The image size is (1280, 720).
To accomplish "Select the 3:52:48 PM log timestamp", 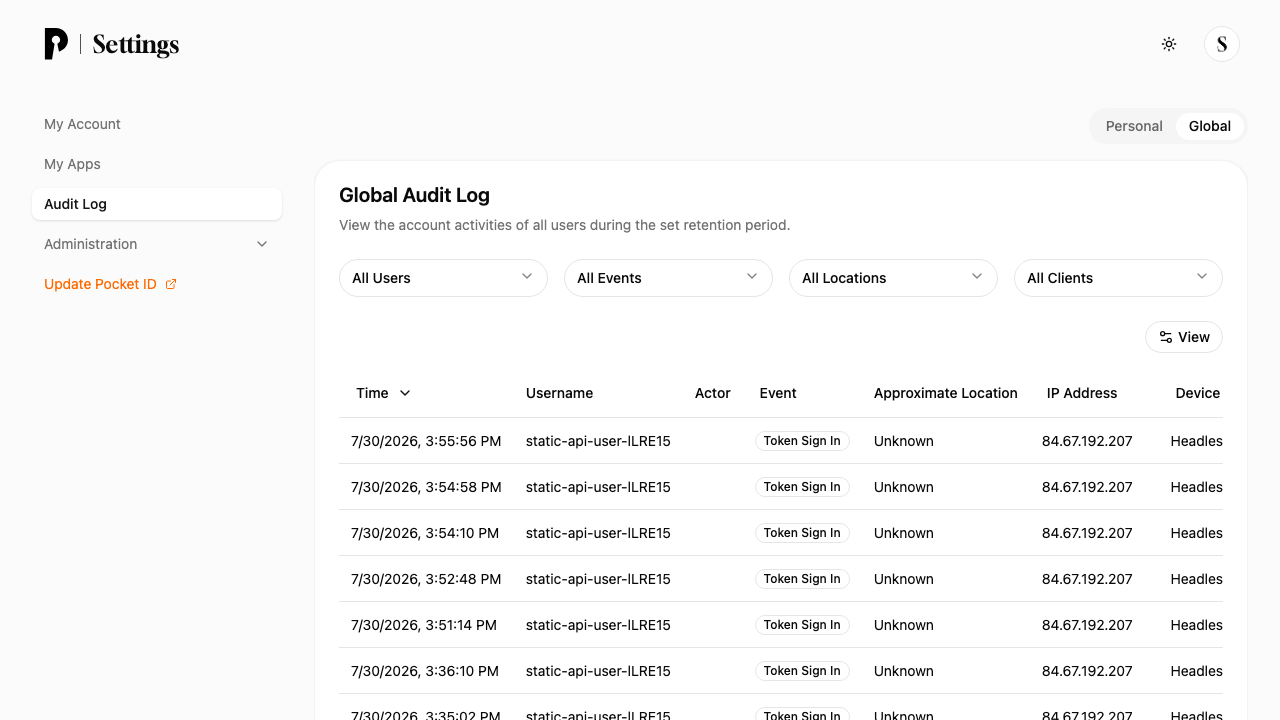I will pos(426,579).
